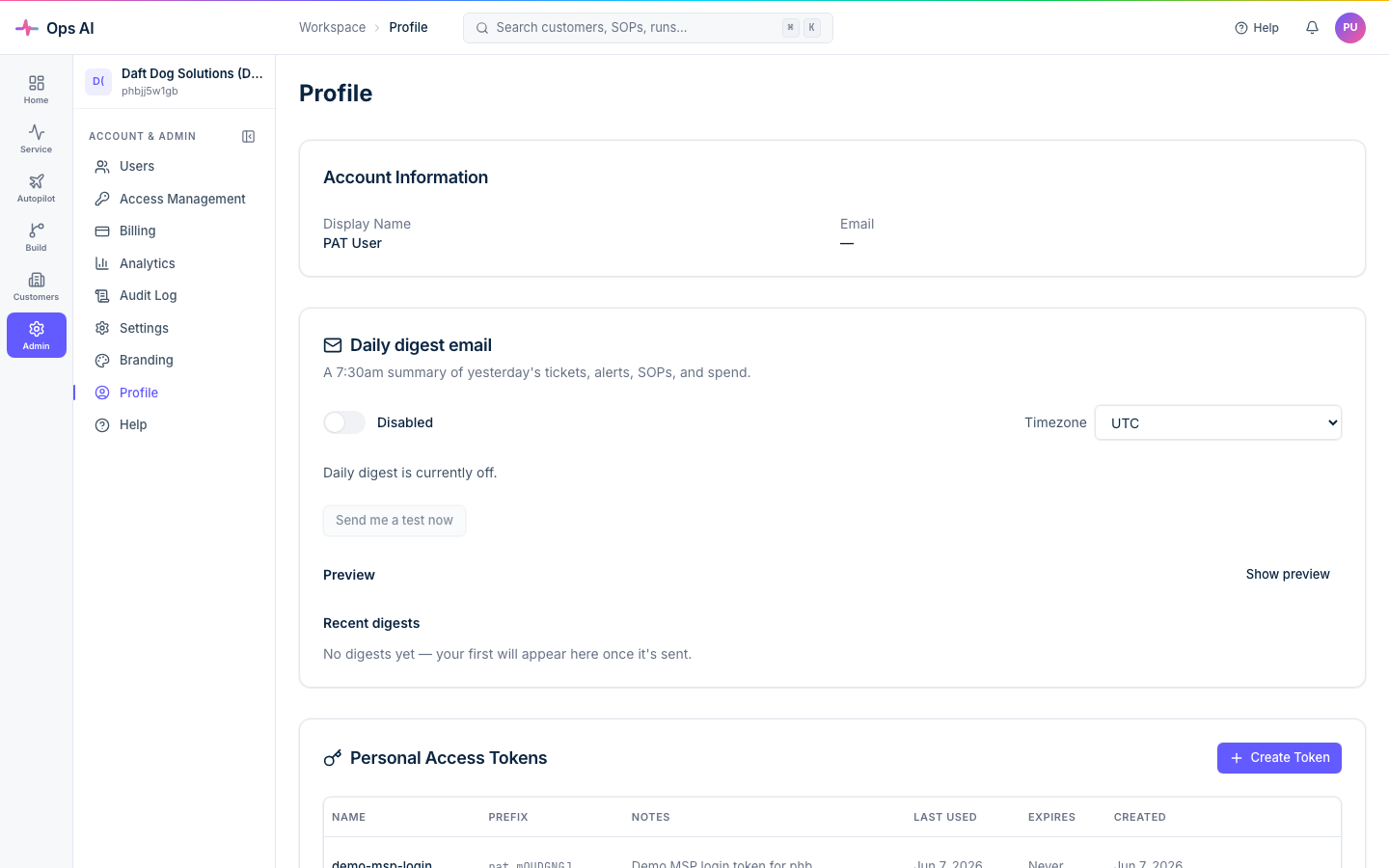The height and width of the screenshot is (868, 1389).
Task: Open Settings from sidebar menu
Action: pyautogui.click(x=175, y=328)
